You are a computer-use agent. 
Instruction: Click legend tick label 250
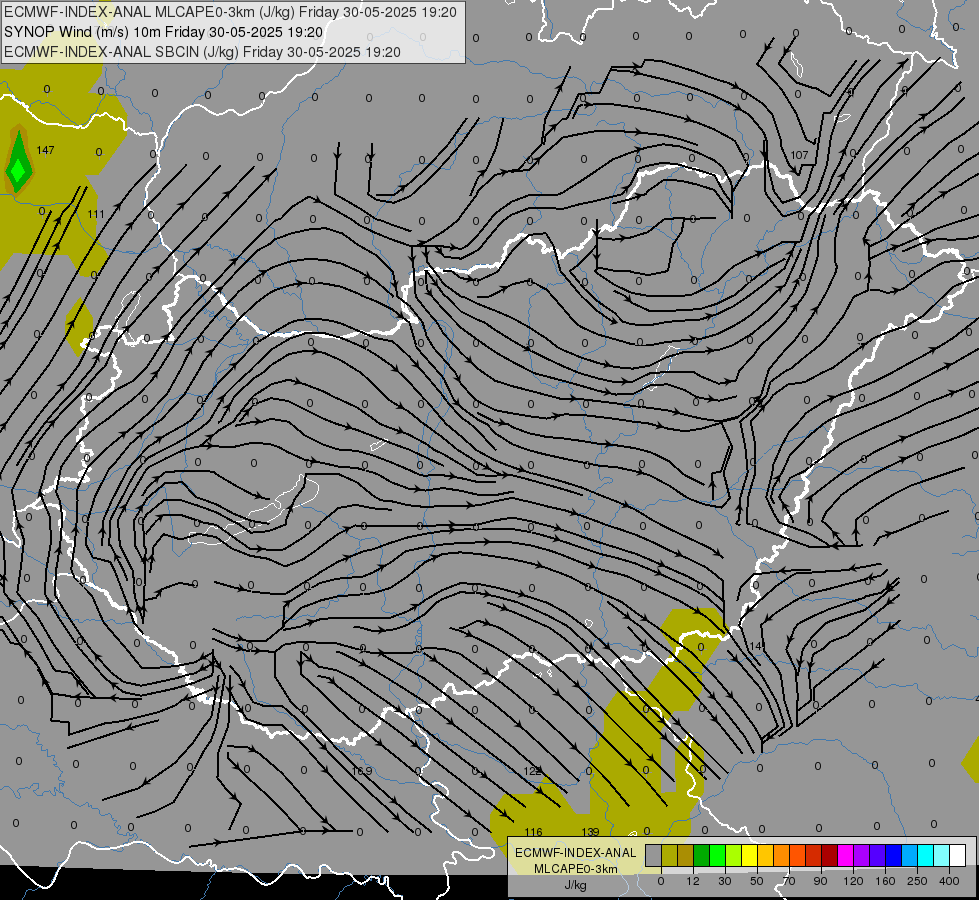pos(917,881)
